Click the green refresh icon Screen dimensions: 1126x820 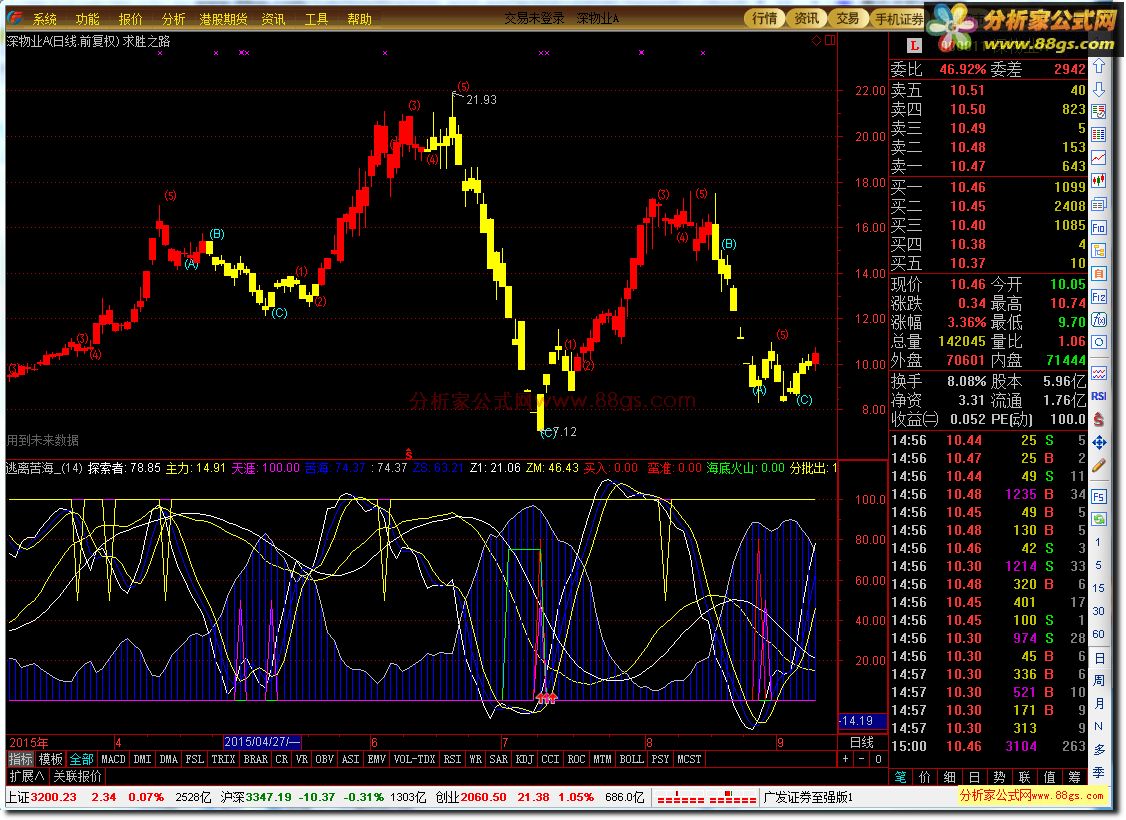pos(1099,519)
